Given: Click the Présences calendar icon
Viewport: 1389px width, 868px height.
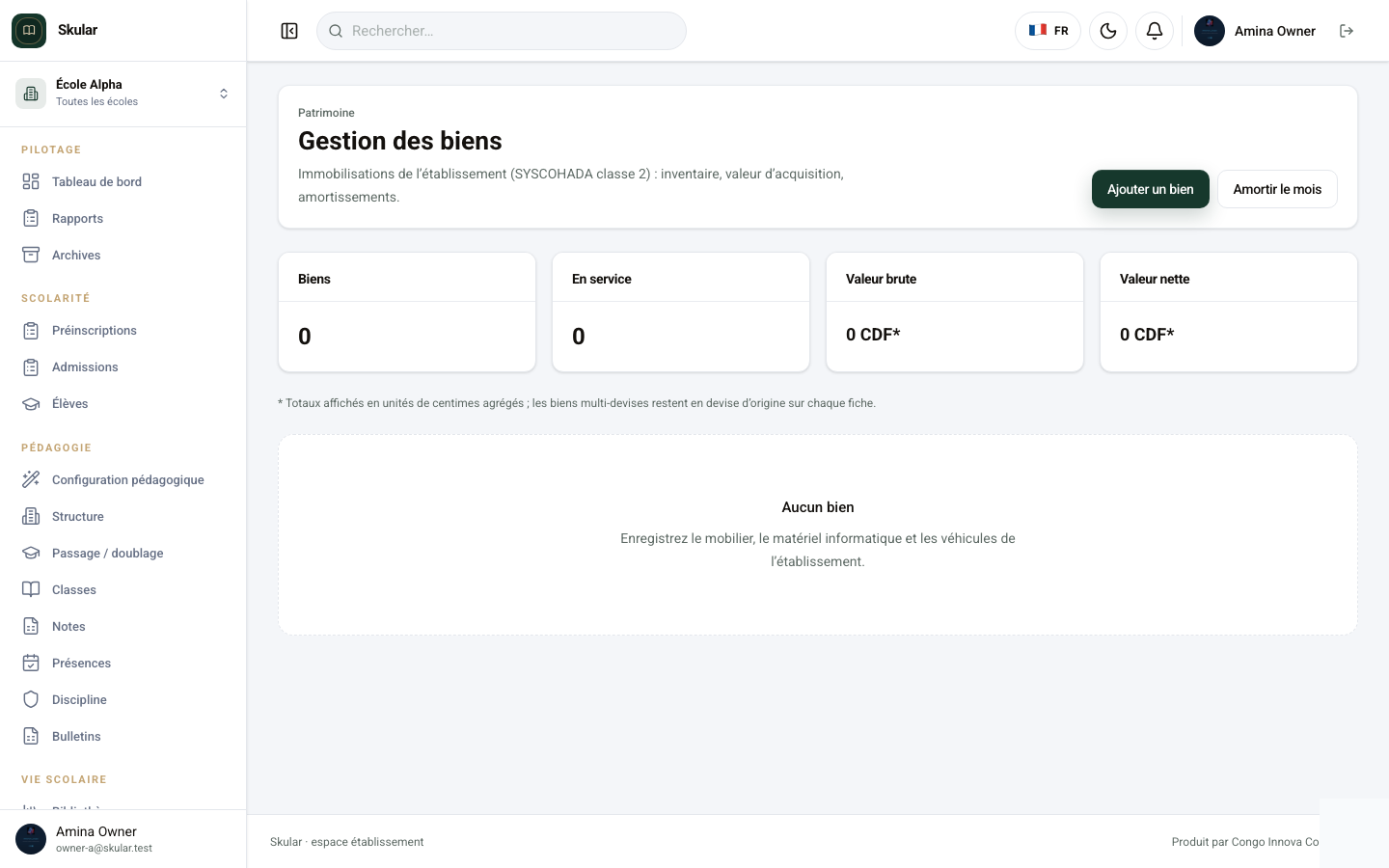Looking at the screenshot, I should pyautogui.click(x=31, y=663).
